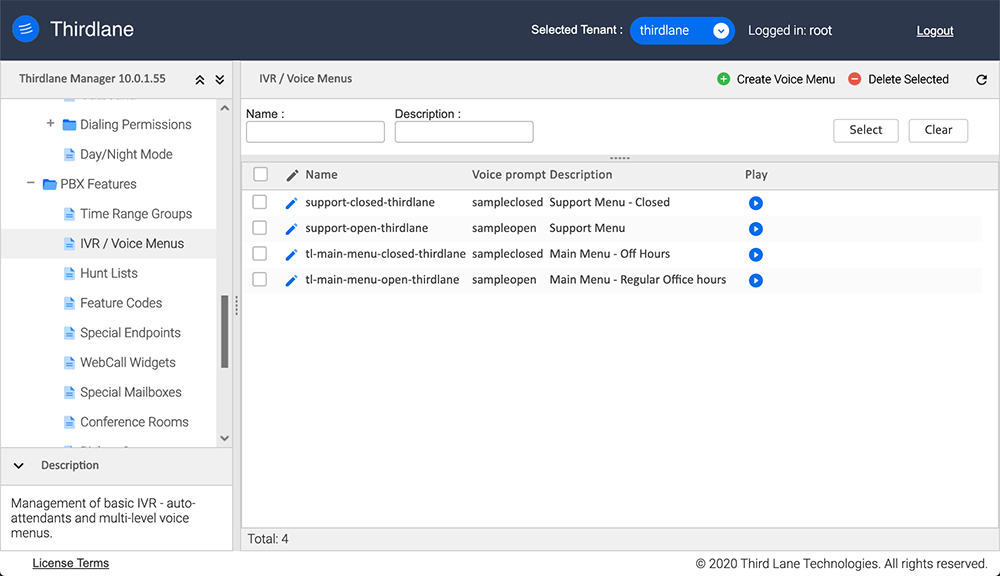Click the sidebar scroll down arrow
This screenshot has height=576, width=1000.
[x=224, y=438]
